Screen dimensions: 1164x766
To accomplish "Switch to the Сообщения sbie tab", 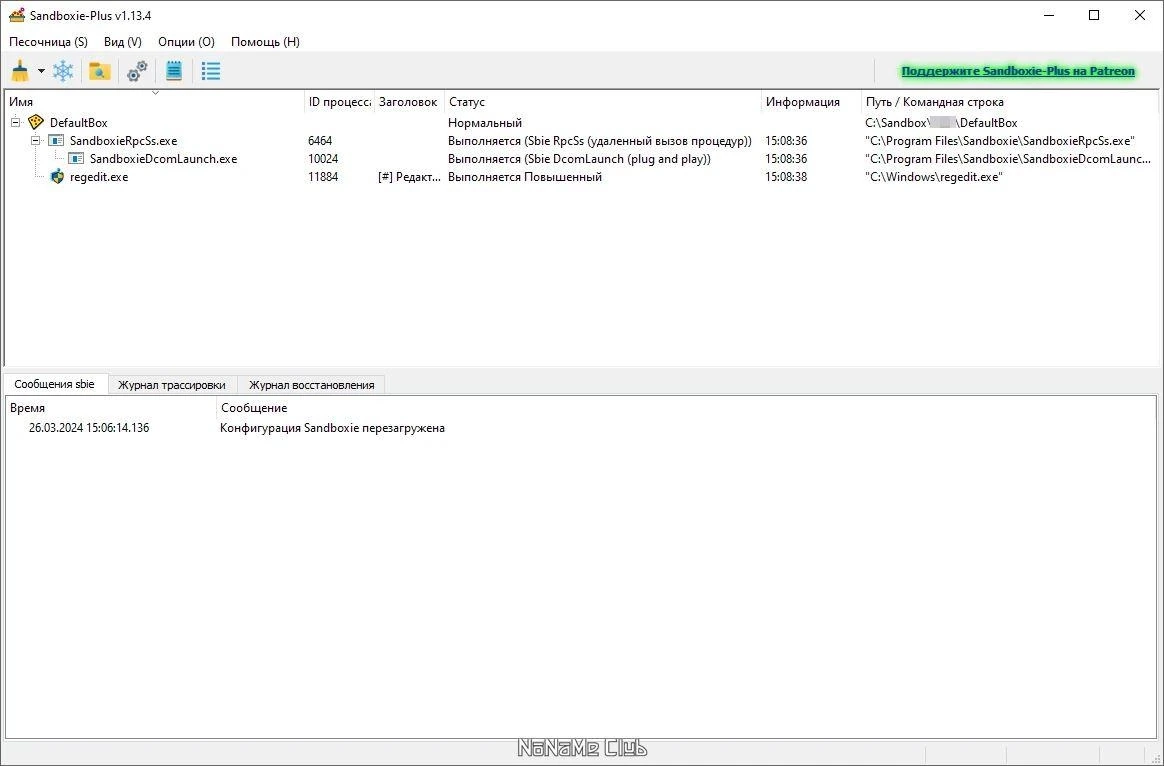I will [x=54, y=384].
